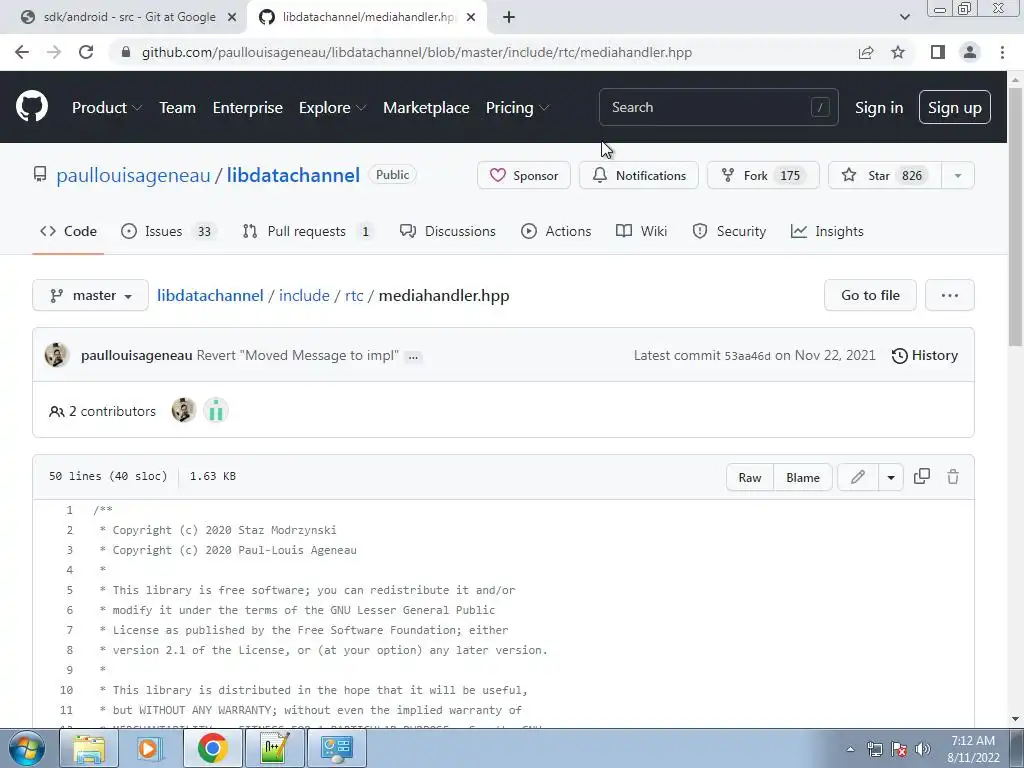Viewport: 1024px width, 768px height.
Task: Close the libdatachannel/mediahandler.hpp tab
Action: point(471,18)
